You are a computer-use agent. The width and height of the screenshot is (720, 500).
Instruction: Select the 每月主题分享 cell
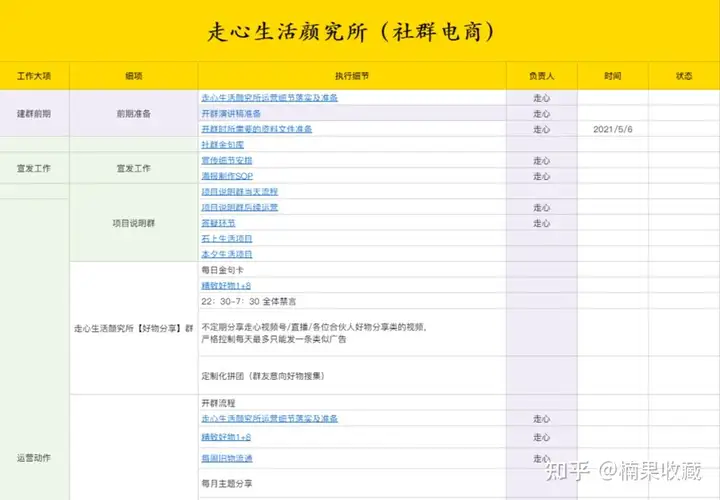352,483
